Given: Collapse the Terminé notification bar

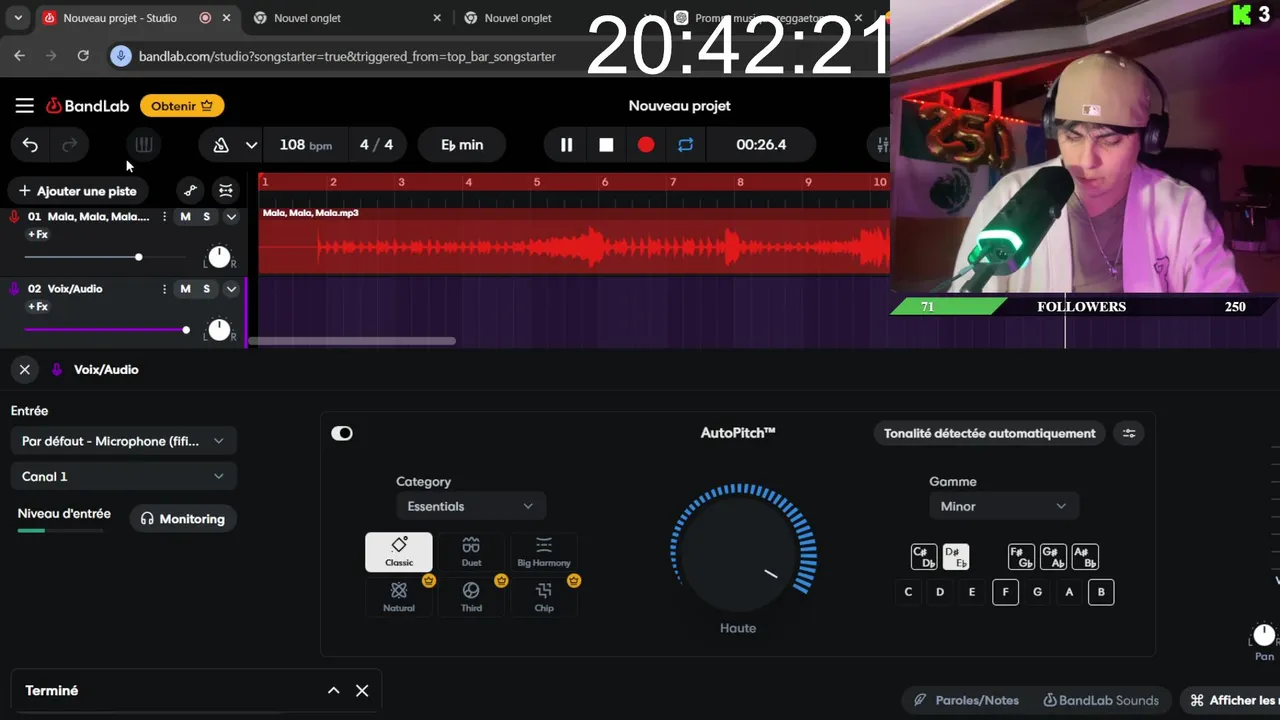Looking at the screenshot, I should pos(334,691).
